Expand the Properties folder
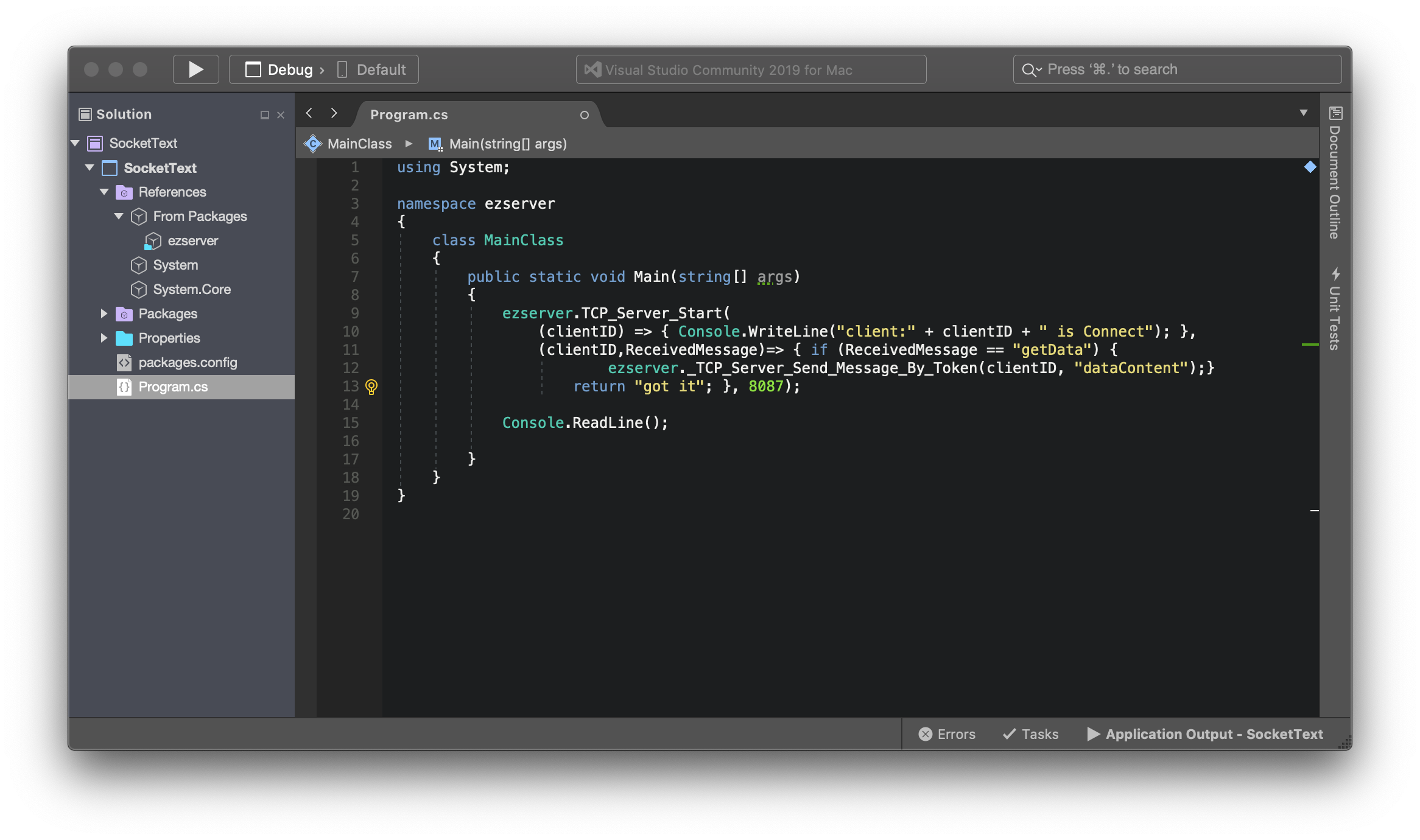 coord(104,338)
